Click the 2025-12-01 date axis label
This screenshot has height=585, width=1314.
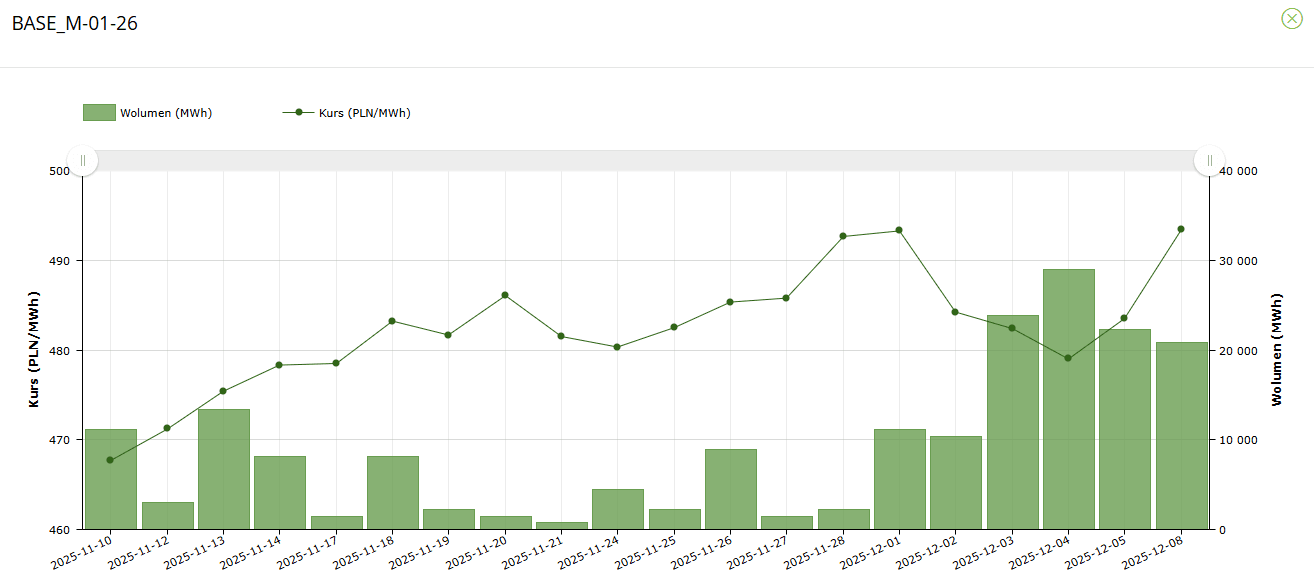pyautogui.click(x=870, y=551)
